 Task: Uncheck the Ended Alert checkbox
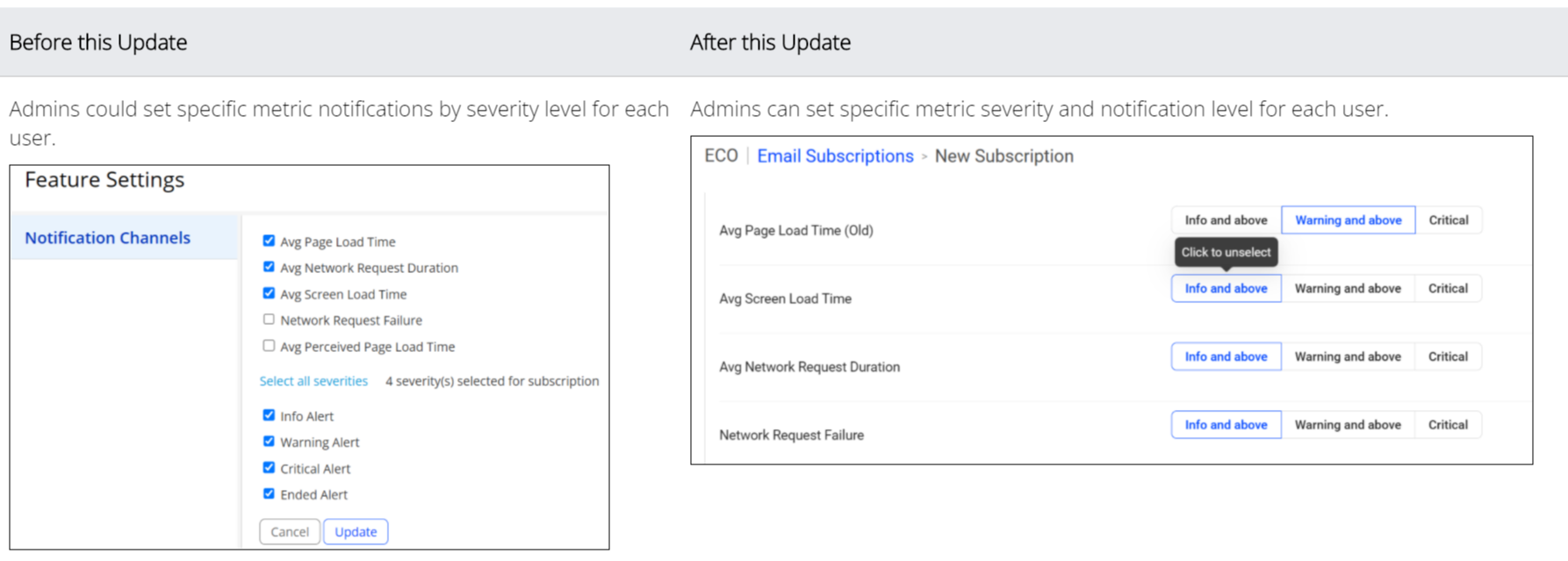(x=269, y=494)
